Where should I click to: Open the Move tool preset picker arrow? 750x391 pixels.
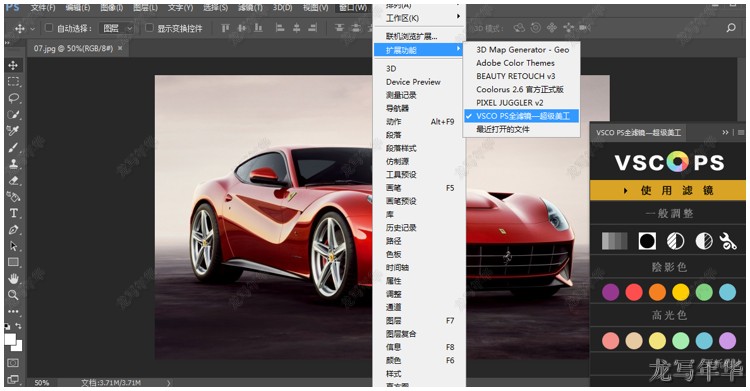click(x=33, y=29)
